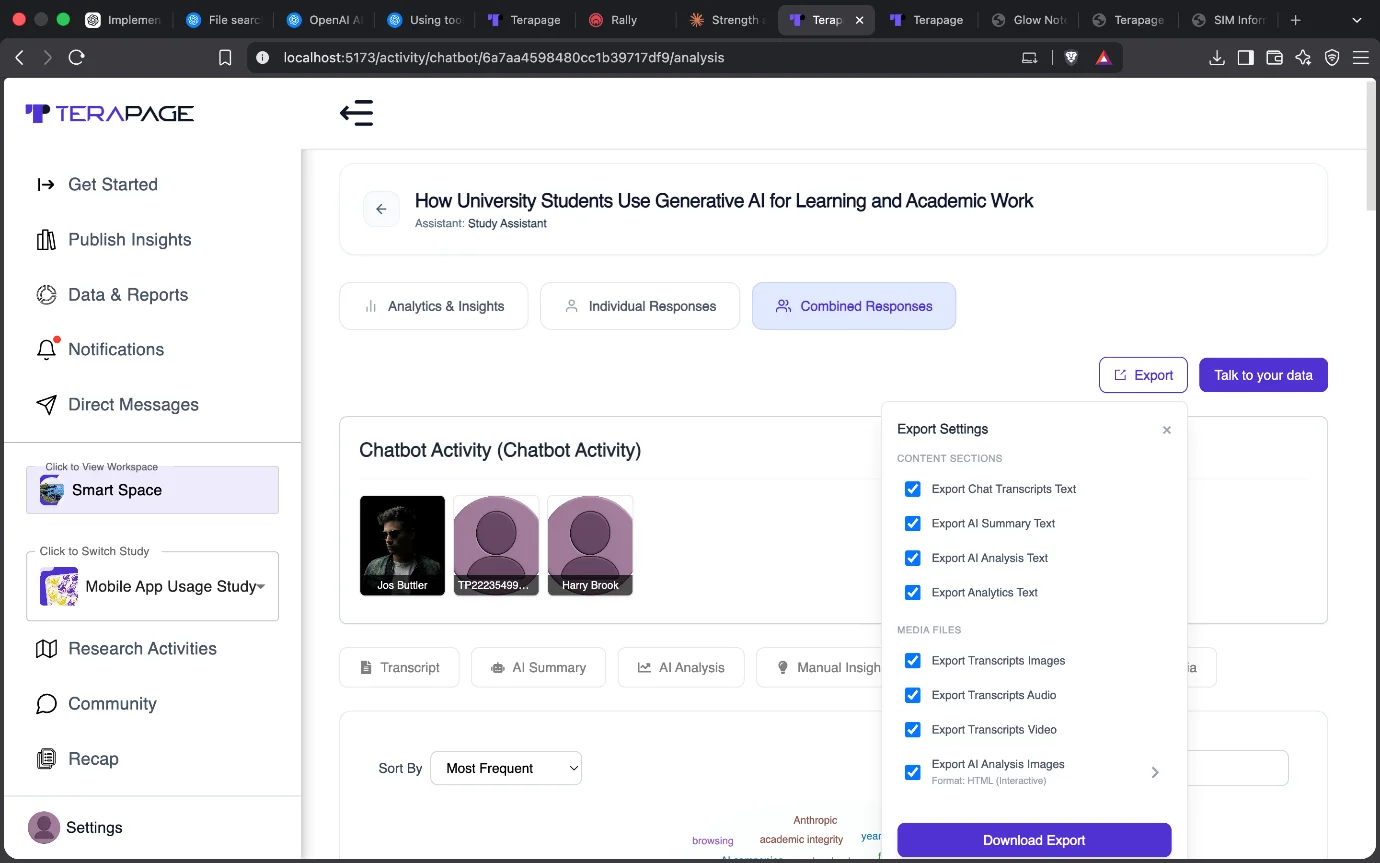Image resolution: width=1380 pixels, height=863 pixels.
Task: Toggle the browser sidebar panel icon
Action: tap(1246, 58)
